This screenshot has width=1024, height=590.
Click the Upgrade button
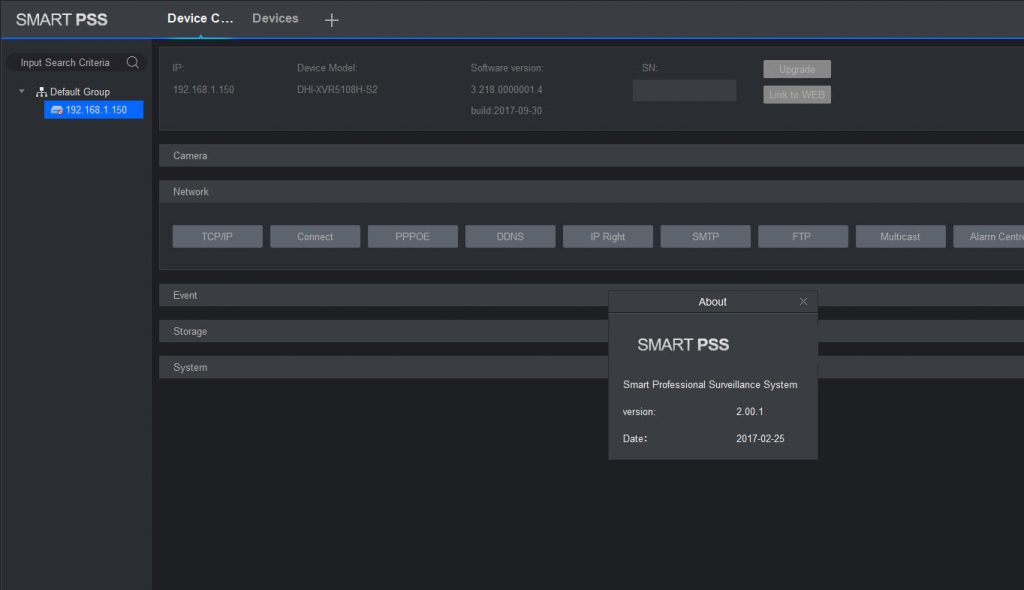(x=797, y=69)
